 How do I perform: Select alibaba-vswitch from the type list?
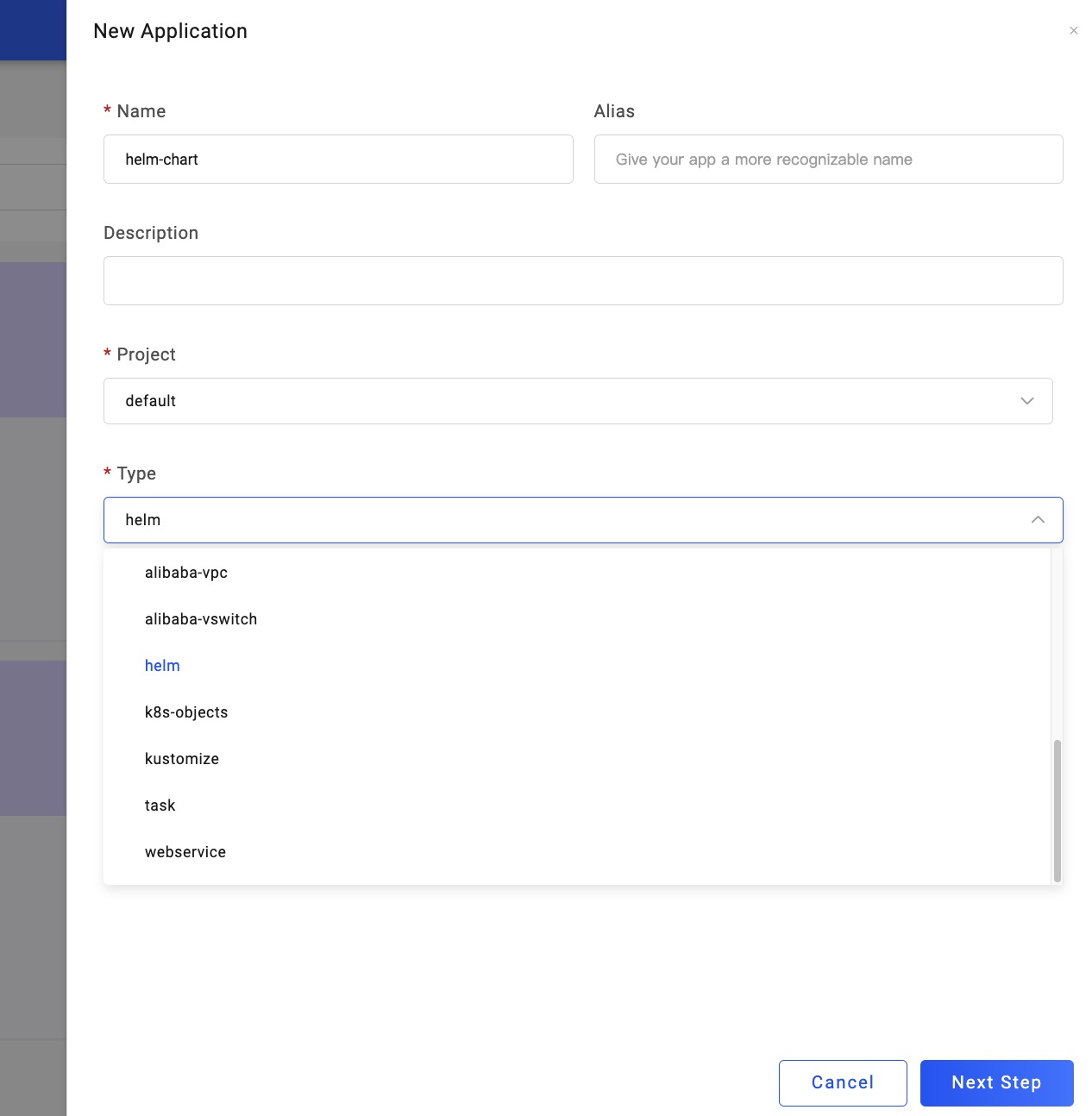[201, 619]
